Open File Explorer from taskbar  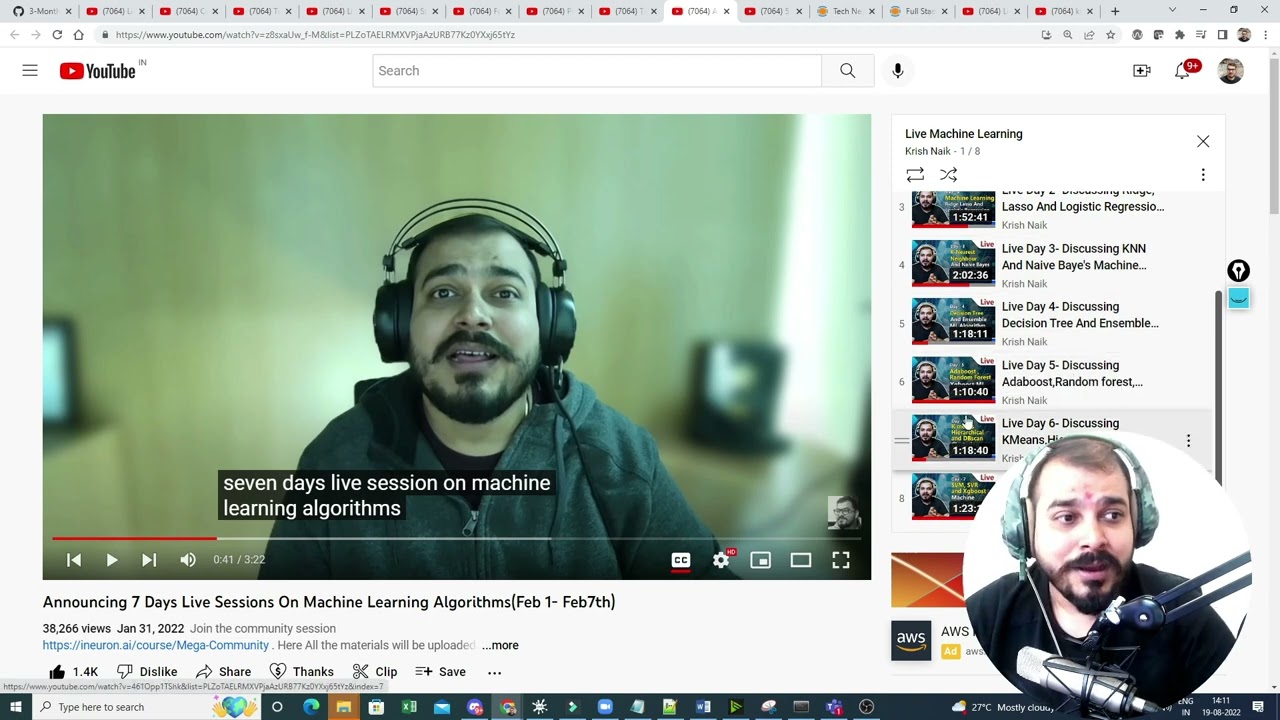pos(344,707)
